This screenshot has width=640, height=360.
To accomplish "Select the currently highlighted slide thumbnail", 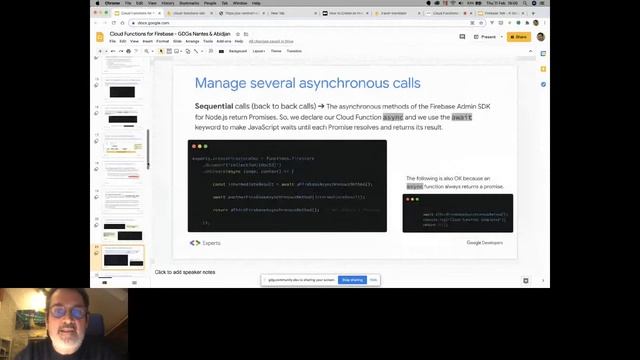I will click(123, 257).
